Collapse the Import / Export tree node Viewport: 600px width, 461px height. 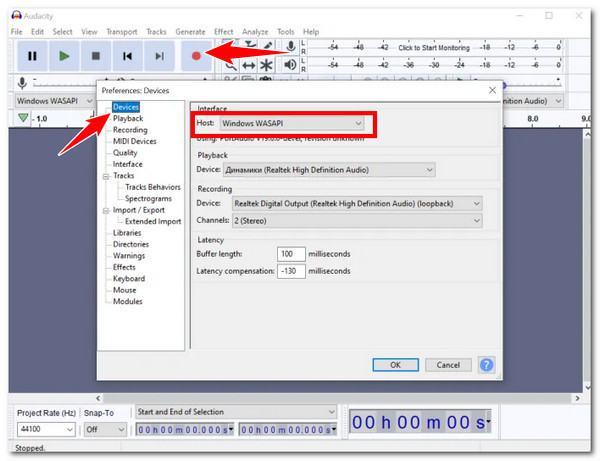point(106,211)
